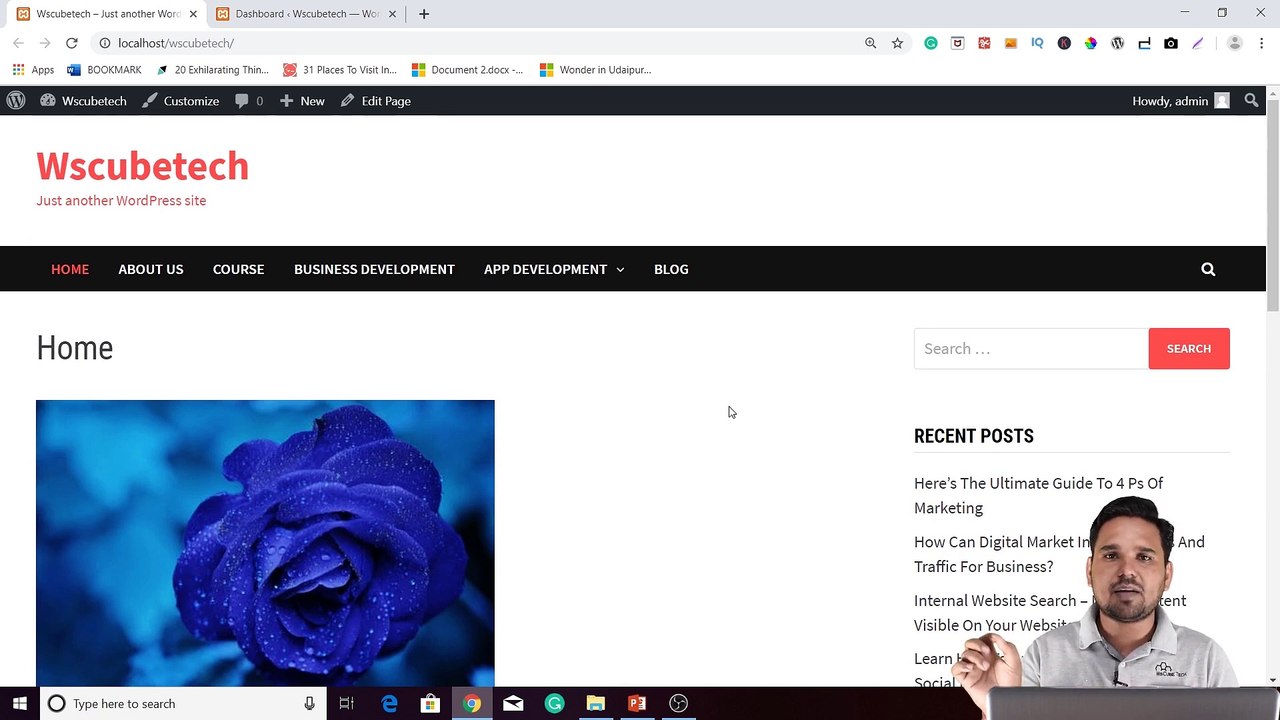
Task: Open Mail app from taskbar
Action: click(x=513, y=704)
